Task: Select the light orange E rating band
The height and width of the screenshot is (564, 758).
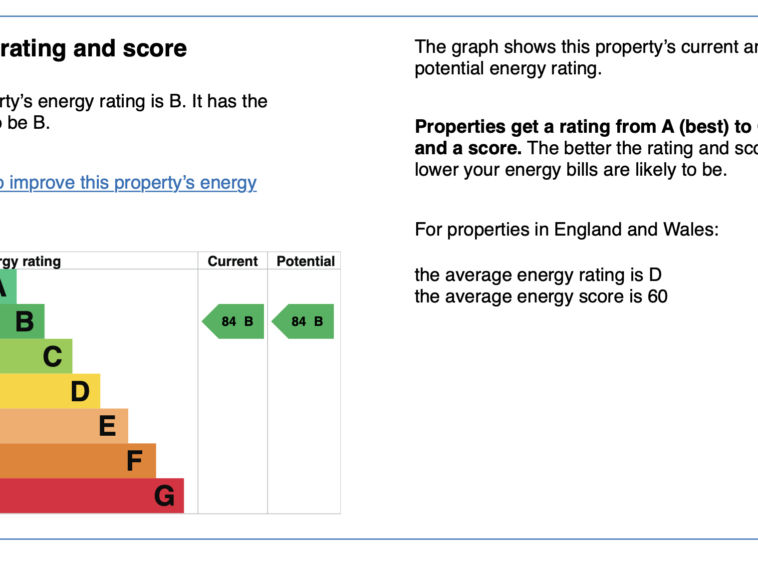Action: tap(64, 426)
